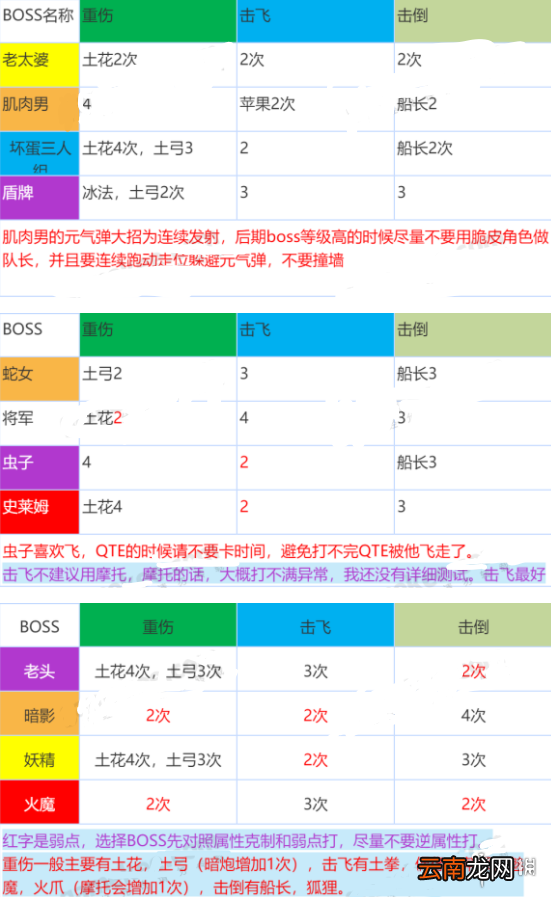Click the 重伤 value 4 for 肌肉男
The width and height of the screenshot is (551, 897).
pyautogui.click(x=87, y=104)
